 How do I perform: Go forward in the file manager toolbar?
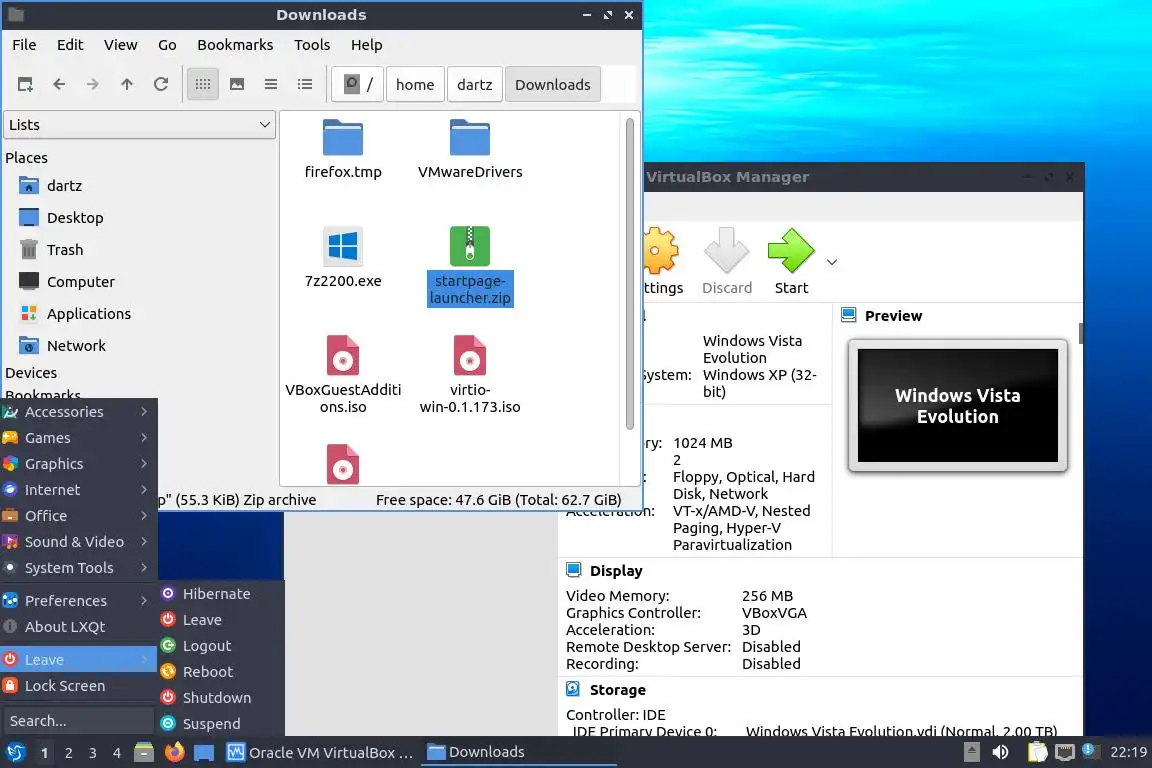[x=93, y=85]
